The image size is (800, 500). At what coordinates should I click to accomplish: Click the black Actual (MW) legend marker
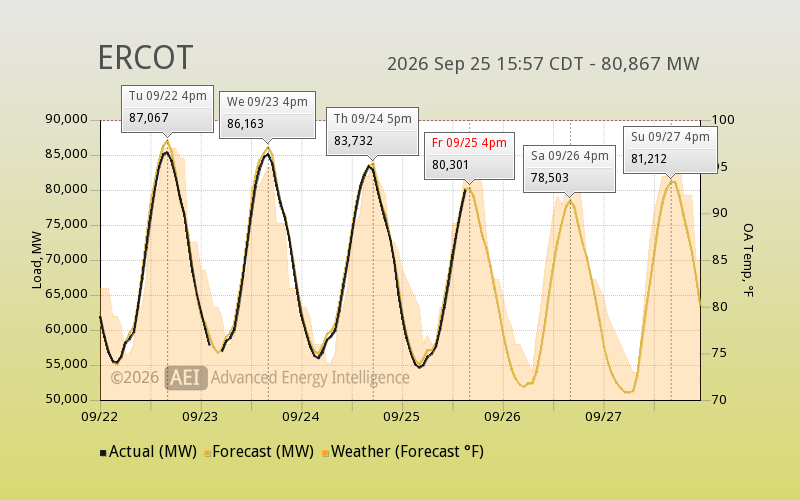click(x=103, y=453)
